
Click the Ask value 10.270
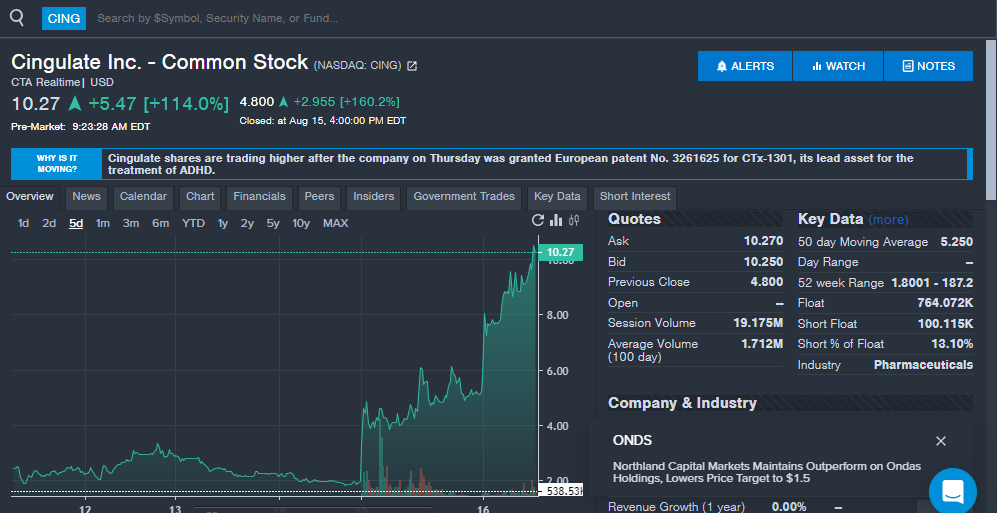763,241
